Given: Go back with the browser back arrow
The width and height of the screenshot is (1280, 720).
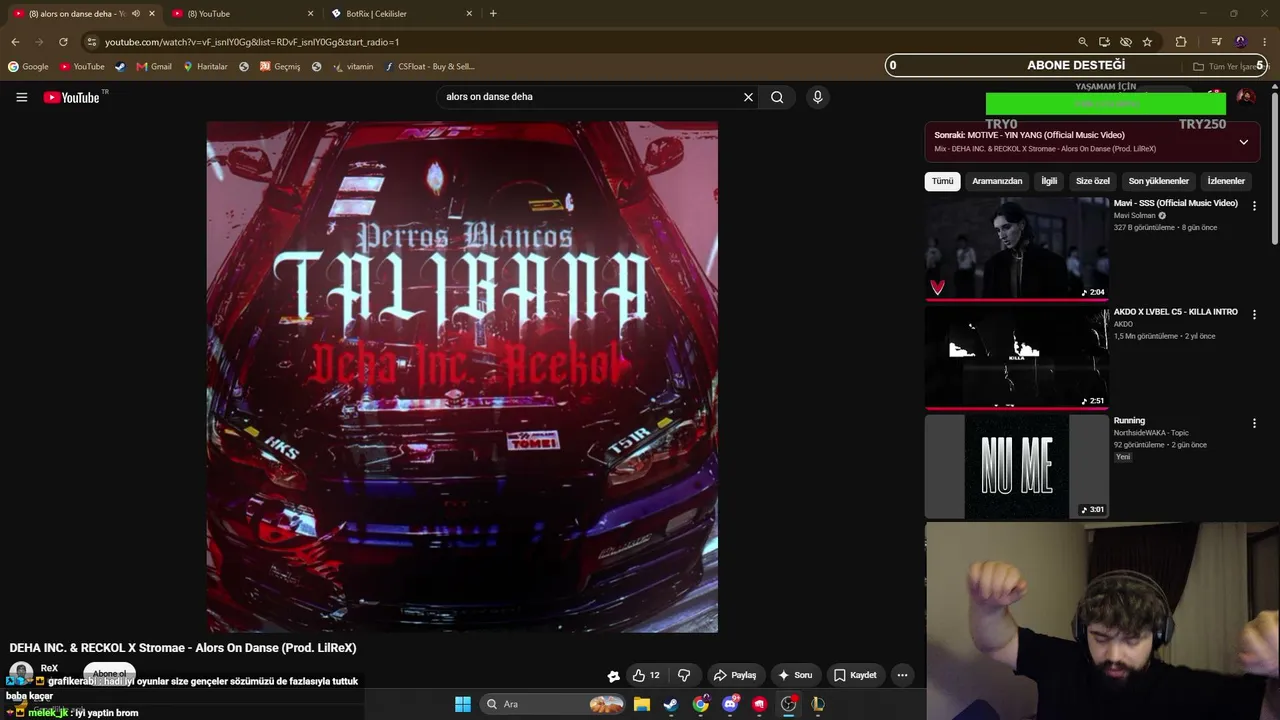Looking at the screenshot, I should pos(15,42).
